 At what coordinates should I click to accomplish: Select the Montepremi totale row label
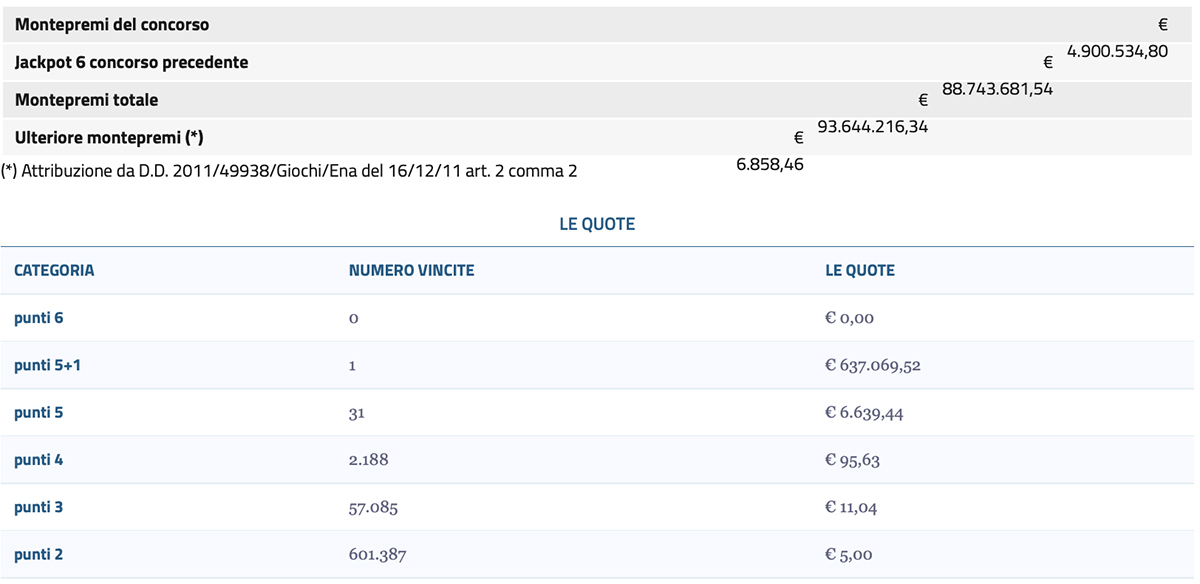[86, 100]
